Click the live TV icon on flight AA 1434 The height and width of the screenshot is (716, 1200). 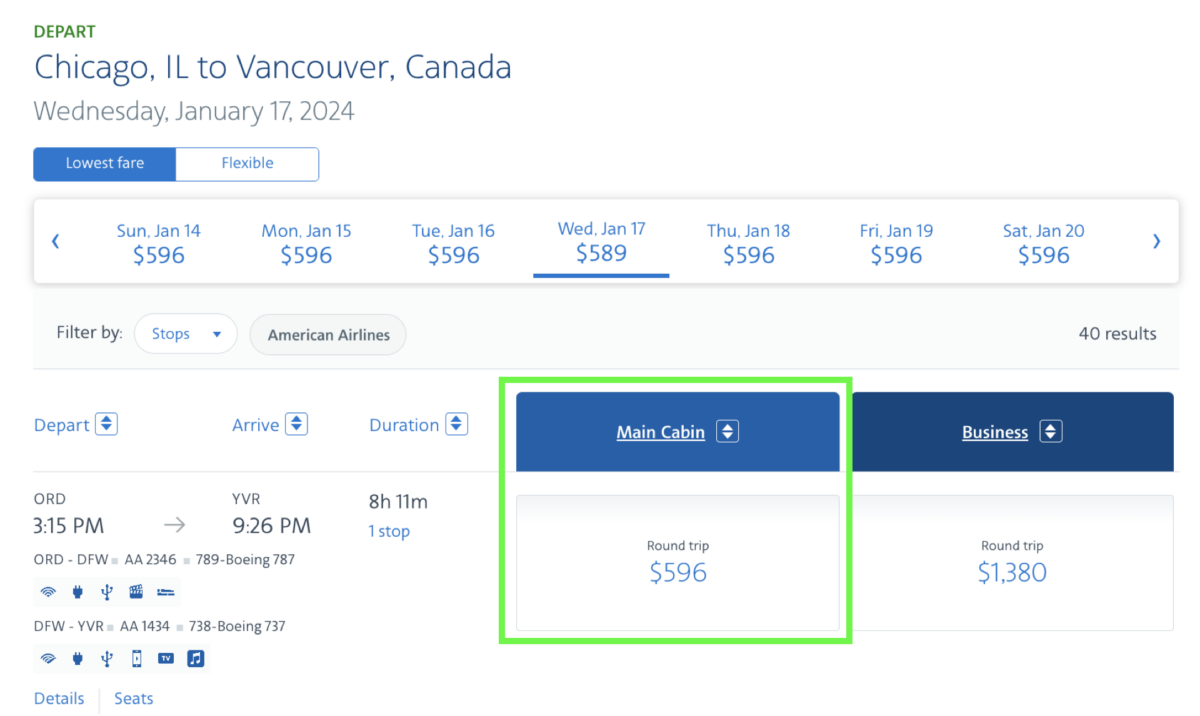pyautogui.click(x=165, y=658)
